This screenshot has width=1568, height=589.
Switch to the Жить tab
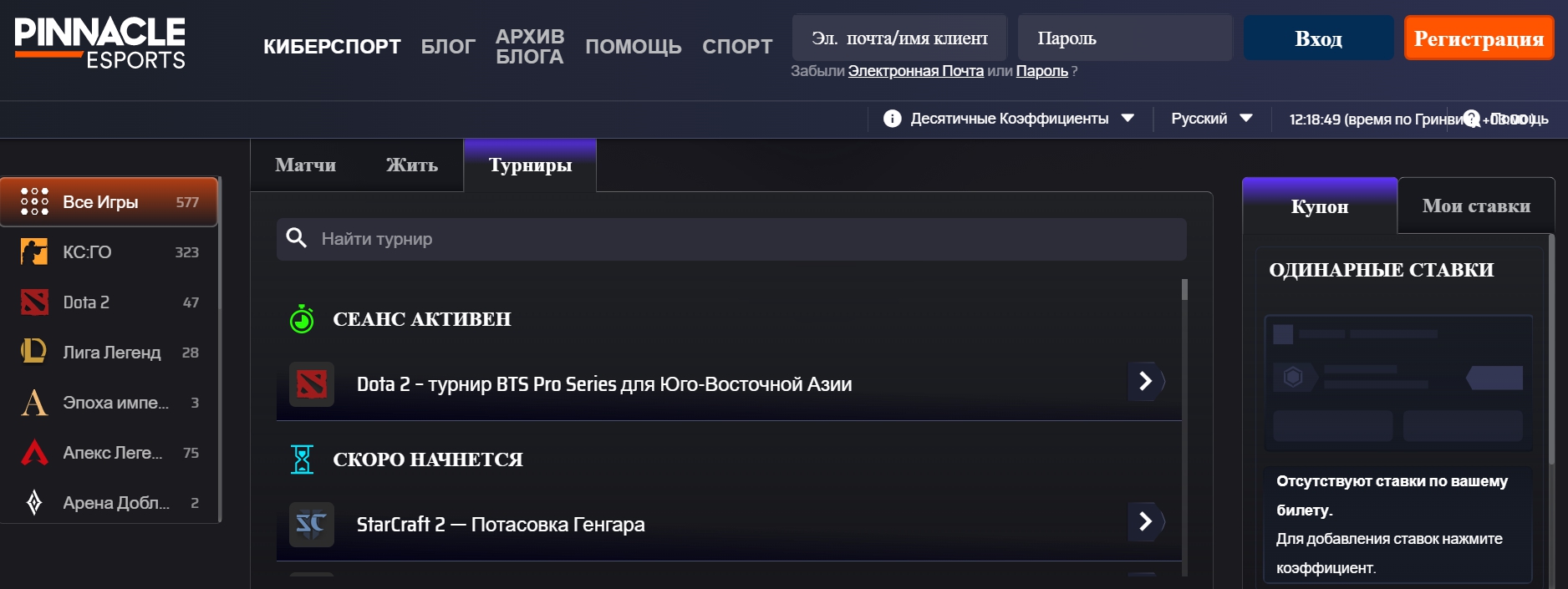coord(410,165)
